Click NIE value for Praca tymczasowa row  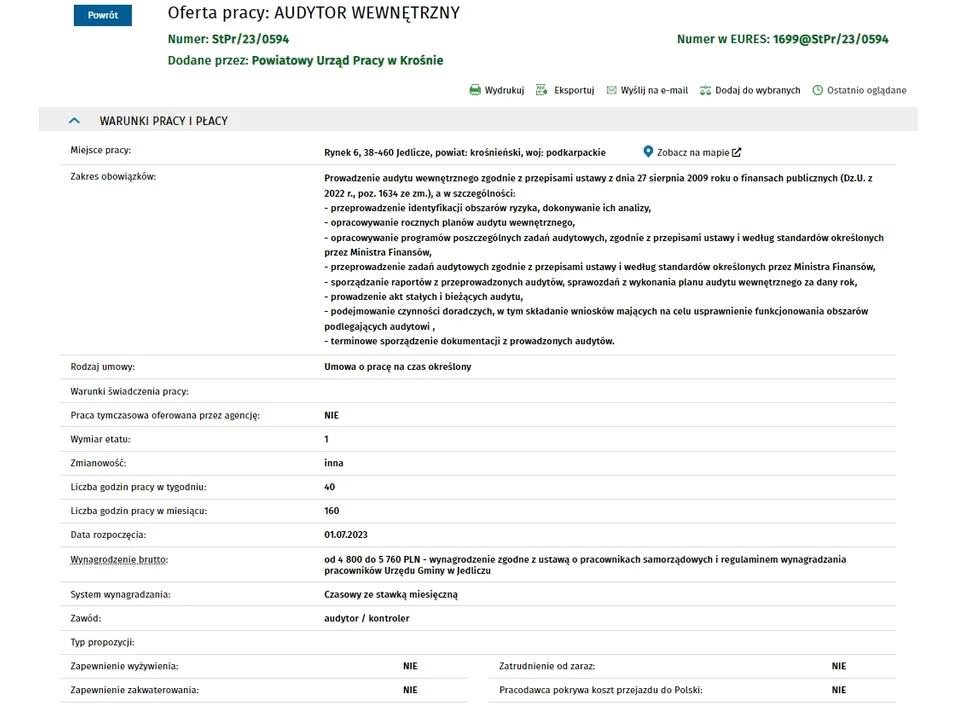click(x=331, y=415)
